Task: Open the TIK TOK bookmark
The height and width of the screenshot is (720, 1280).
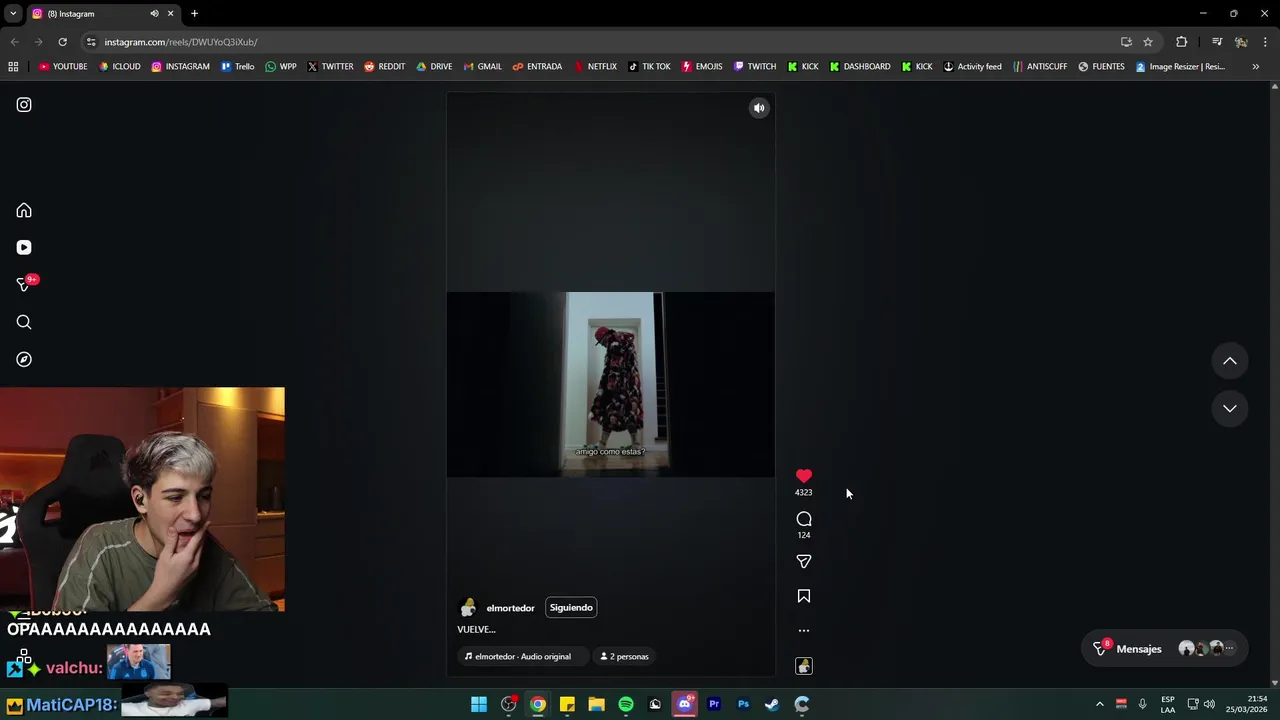Action: (649, 67)
